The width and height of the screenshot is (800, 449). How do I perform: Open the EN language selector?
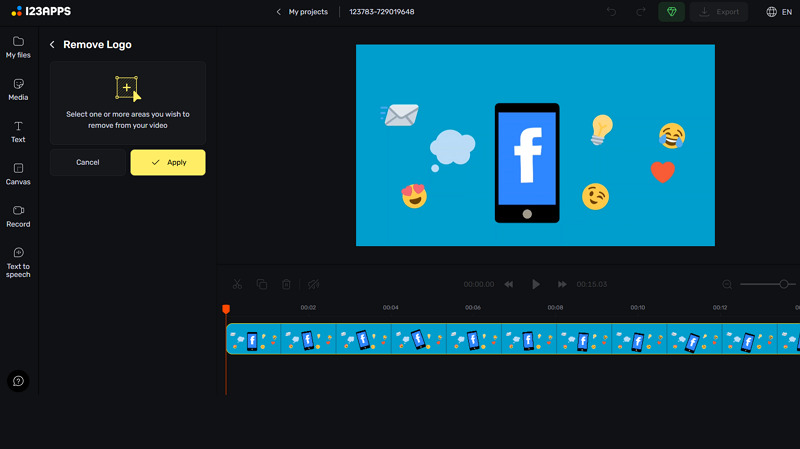pyautogui.click(x=779, y=12)
